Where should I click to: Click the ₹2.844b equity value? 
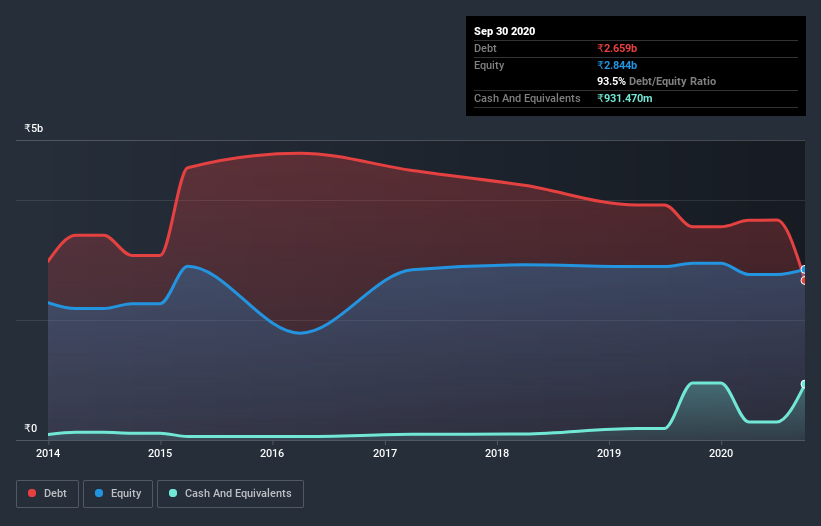click(x=617, y=65)
